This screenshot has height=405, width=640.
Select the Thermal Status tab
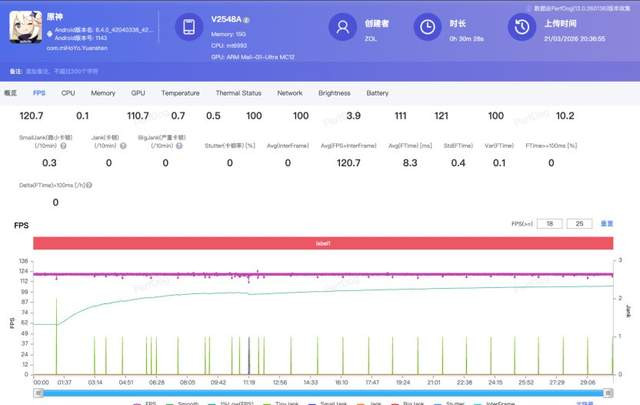(238, 93)
